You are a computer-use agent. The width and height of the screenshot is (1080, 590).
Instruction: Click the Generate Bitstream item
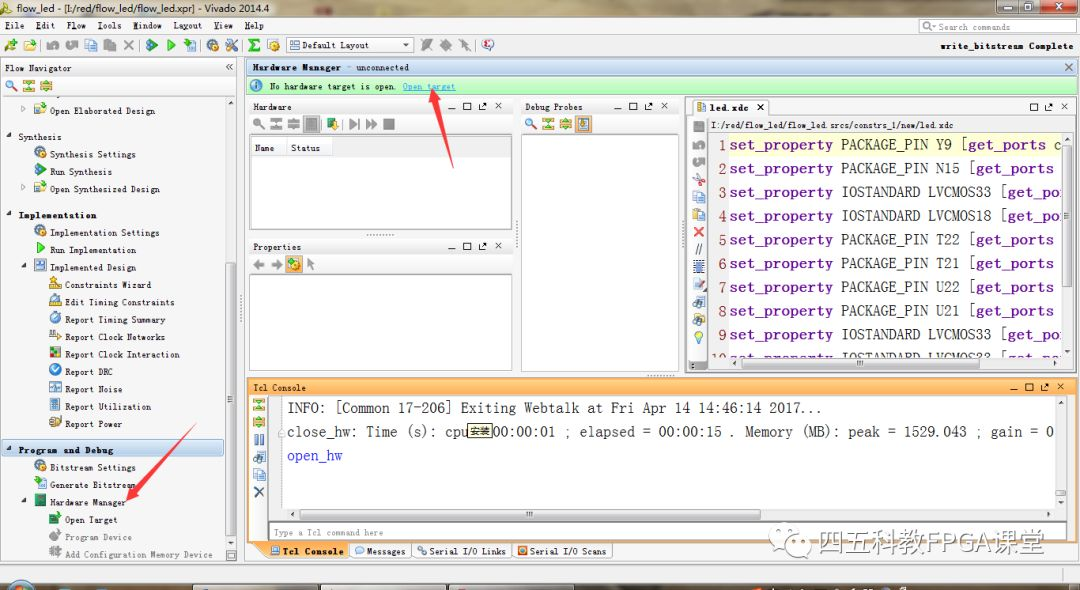[x=92, y=485]
